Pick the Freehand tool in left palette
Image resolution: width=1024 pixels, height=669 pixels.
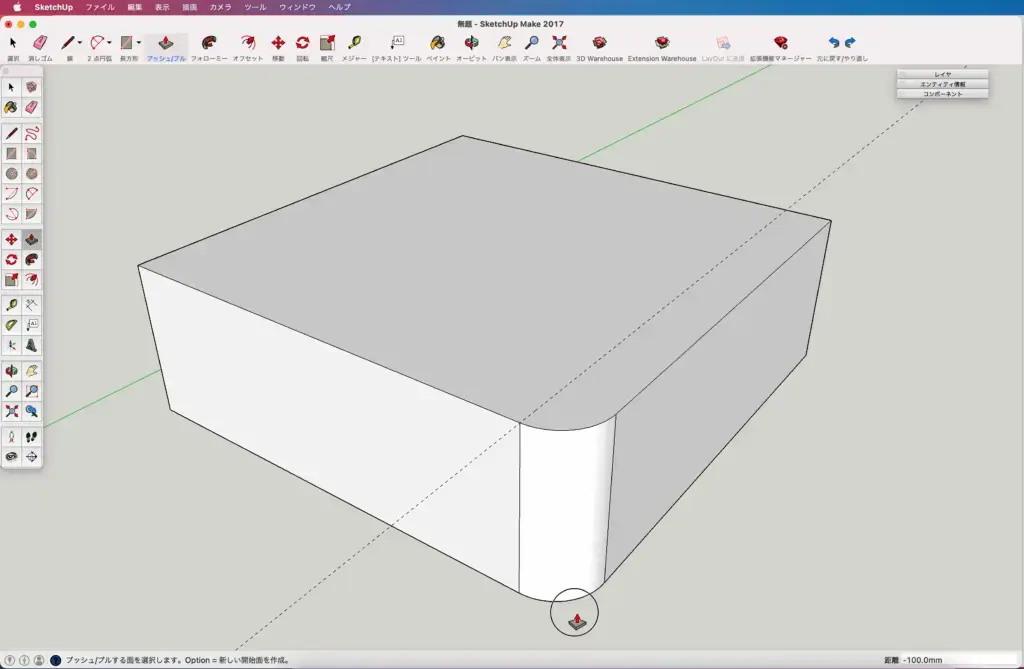tap(31, 133)
